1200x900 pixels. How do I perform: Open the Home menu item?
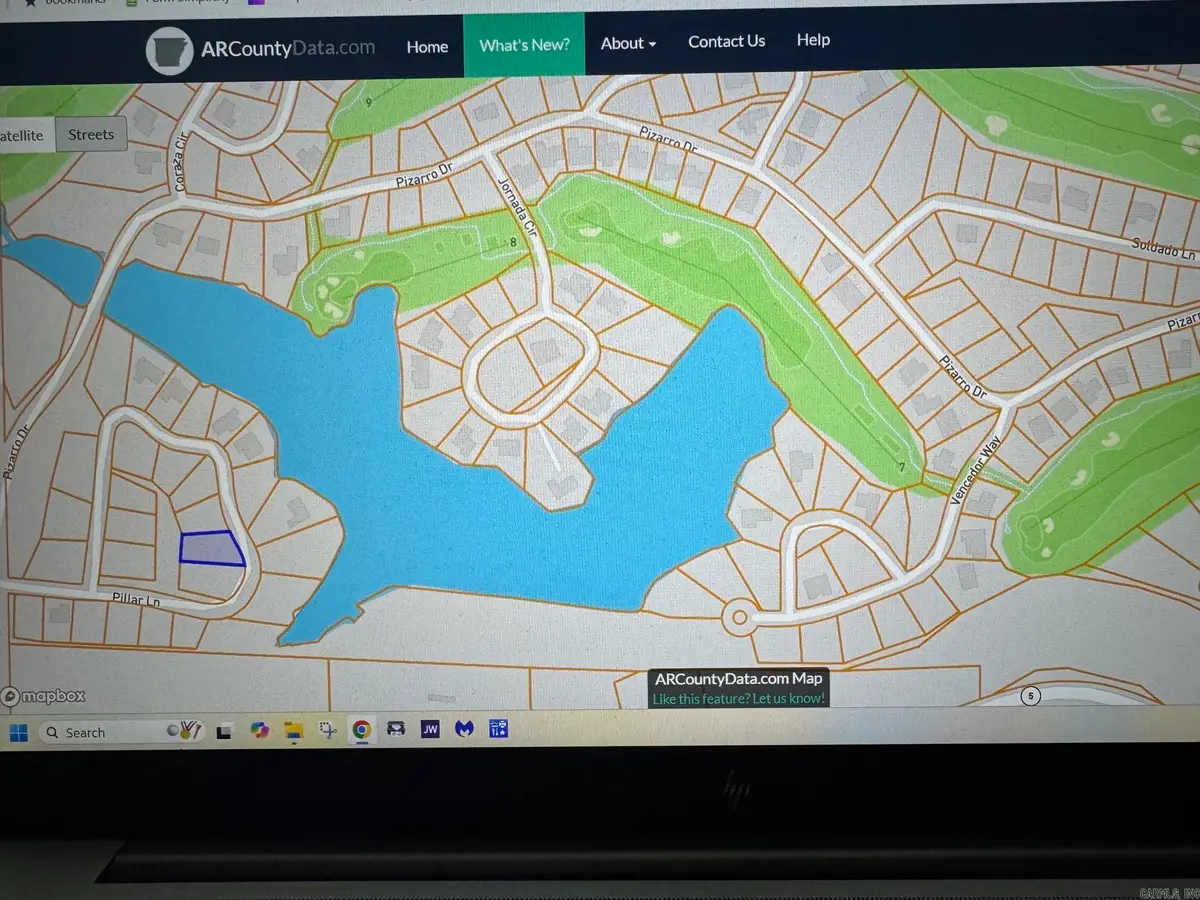pyautogui.click(x=427, y=46)
